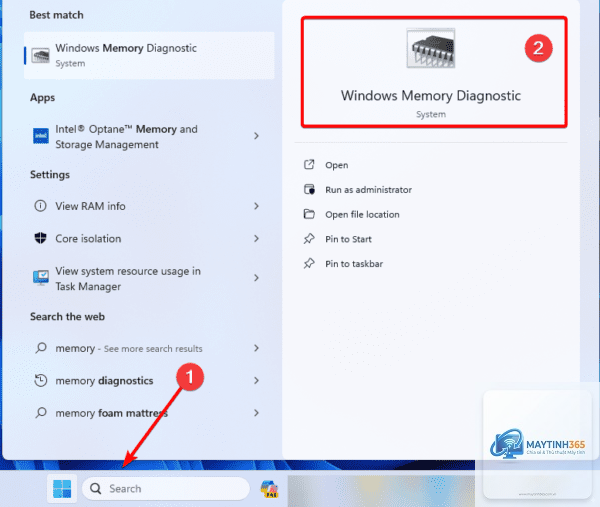The height and width of the screenshot is (507, 600).
Task: Select Intel Optane Memory and Storage Management
Action: click(x=126, y=137)
